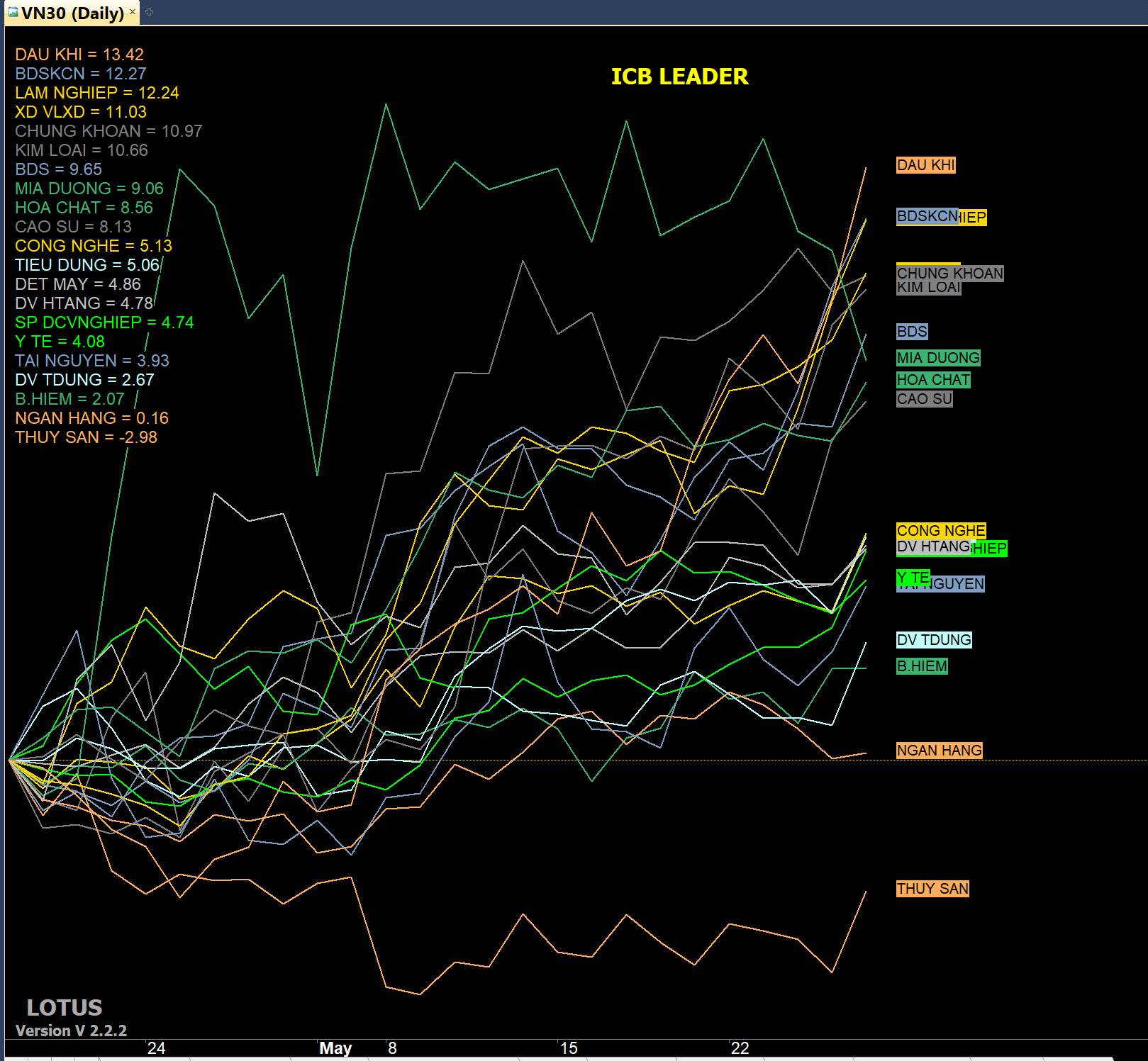Click the gray CHUNG KHOAN line-end label
The width and height of the screenshot is (1148, 1061).
pos(950,274)
